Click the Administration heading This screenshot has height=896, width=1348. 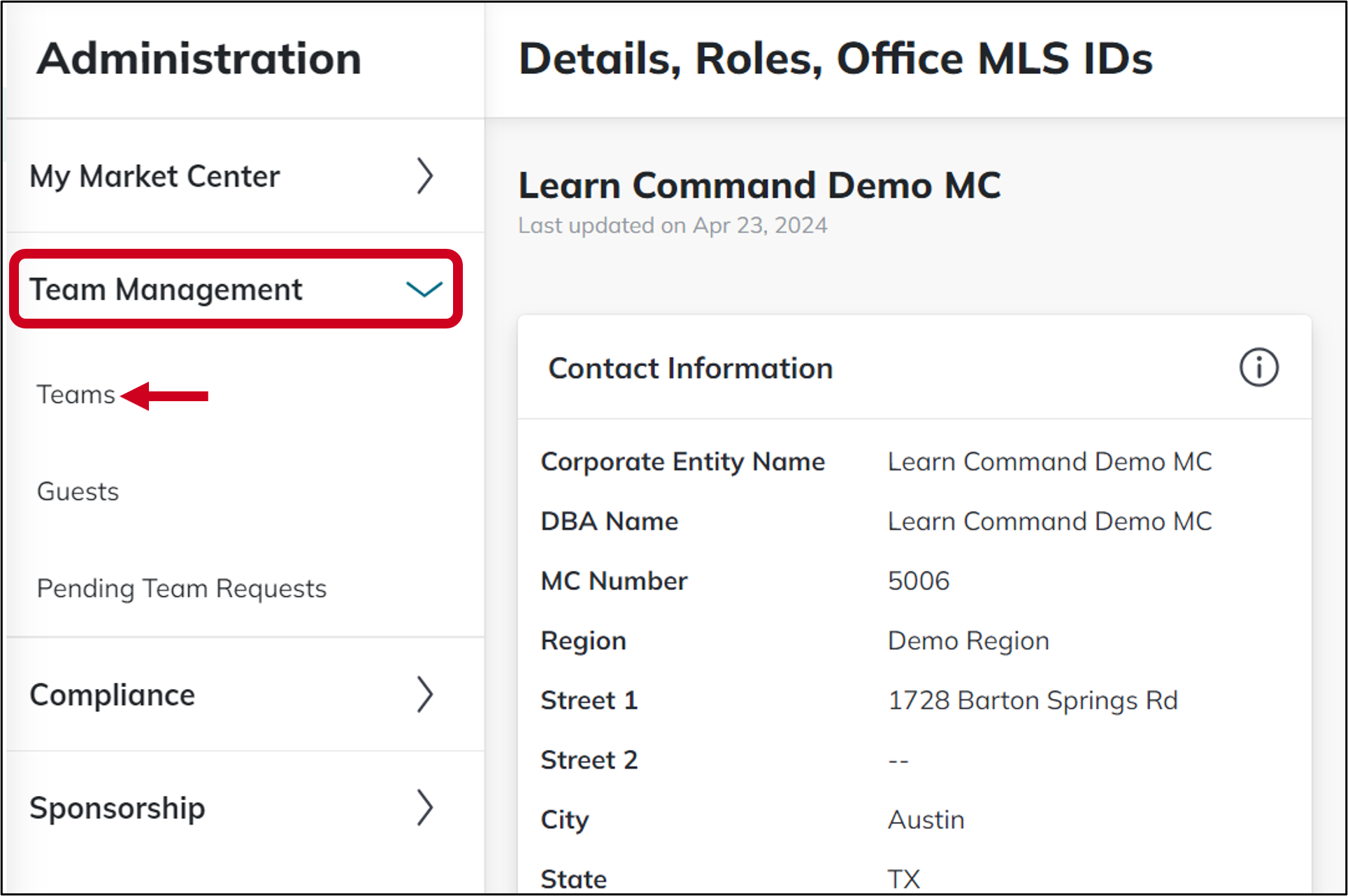(x=199, y=59)
